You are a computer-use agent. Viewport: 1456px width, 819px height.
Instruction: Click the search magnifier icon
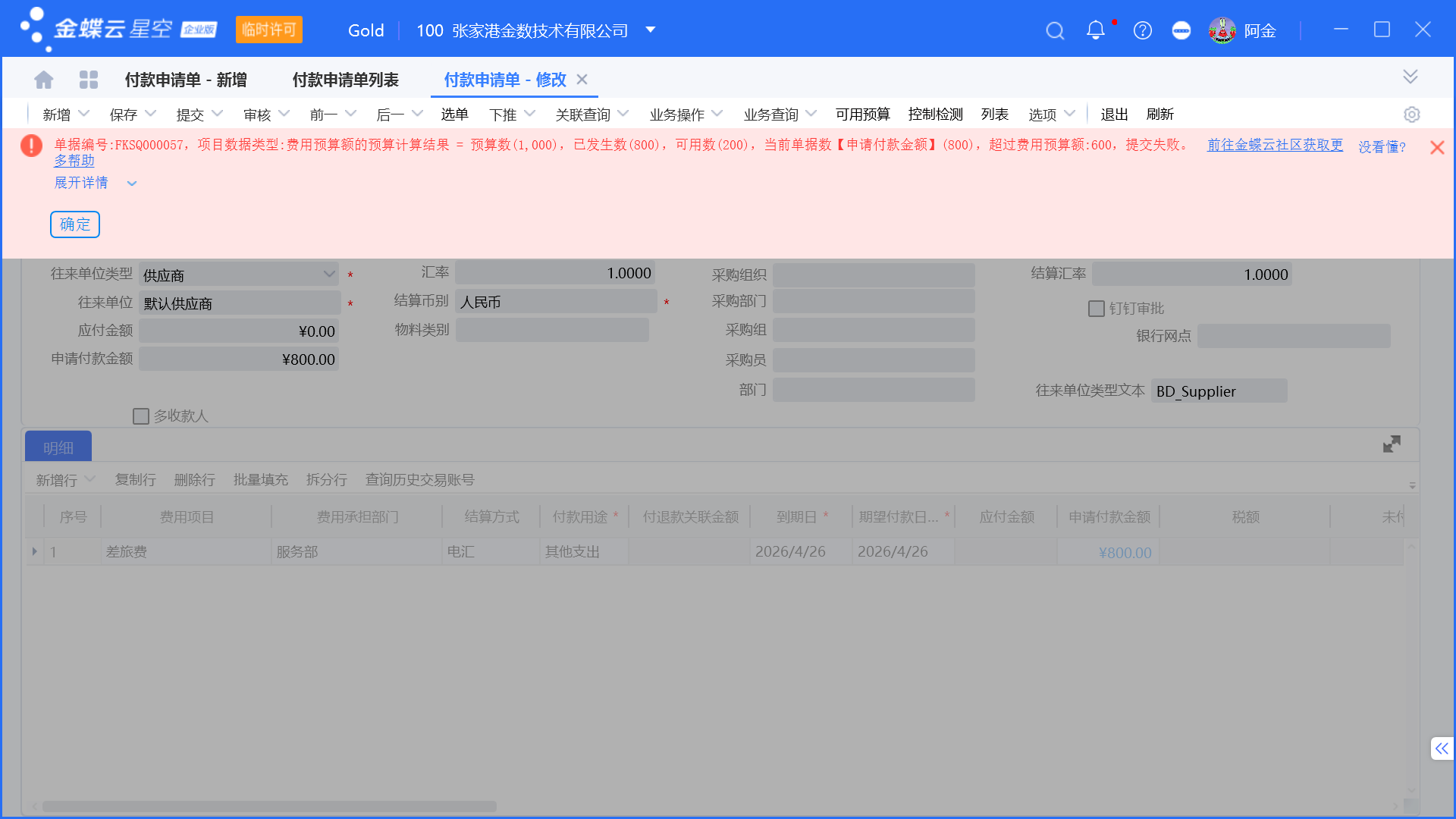(x=1055, y=30)
